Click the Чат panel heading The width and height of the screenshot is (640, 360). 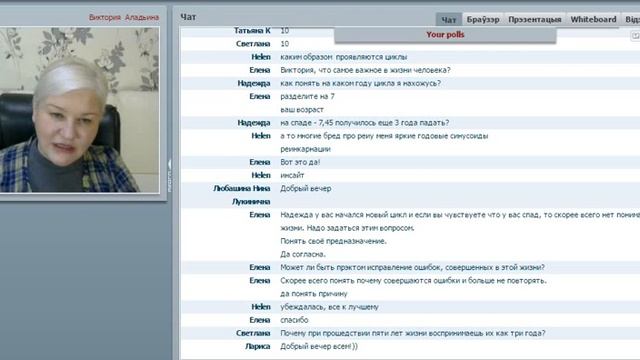[188, 17]
